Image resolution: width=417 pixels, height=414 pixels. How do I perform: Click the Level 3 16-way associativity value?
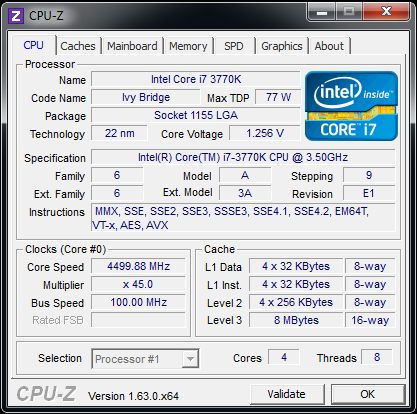370,320
